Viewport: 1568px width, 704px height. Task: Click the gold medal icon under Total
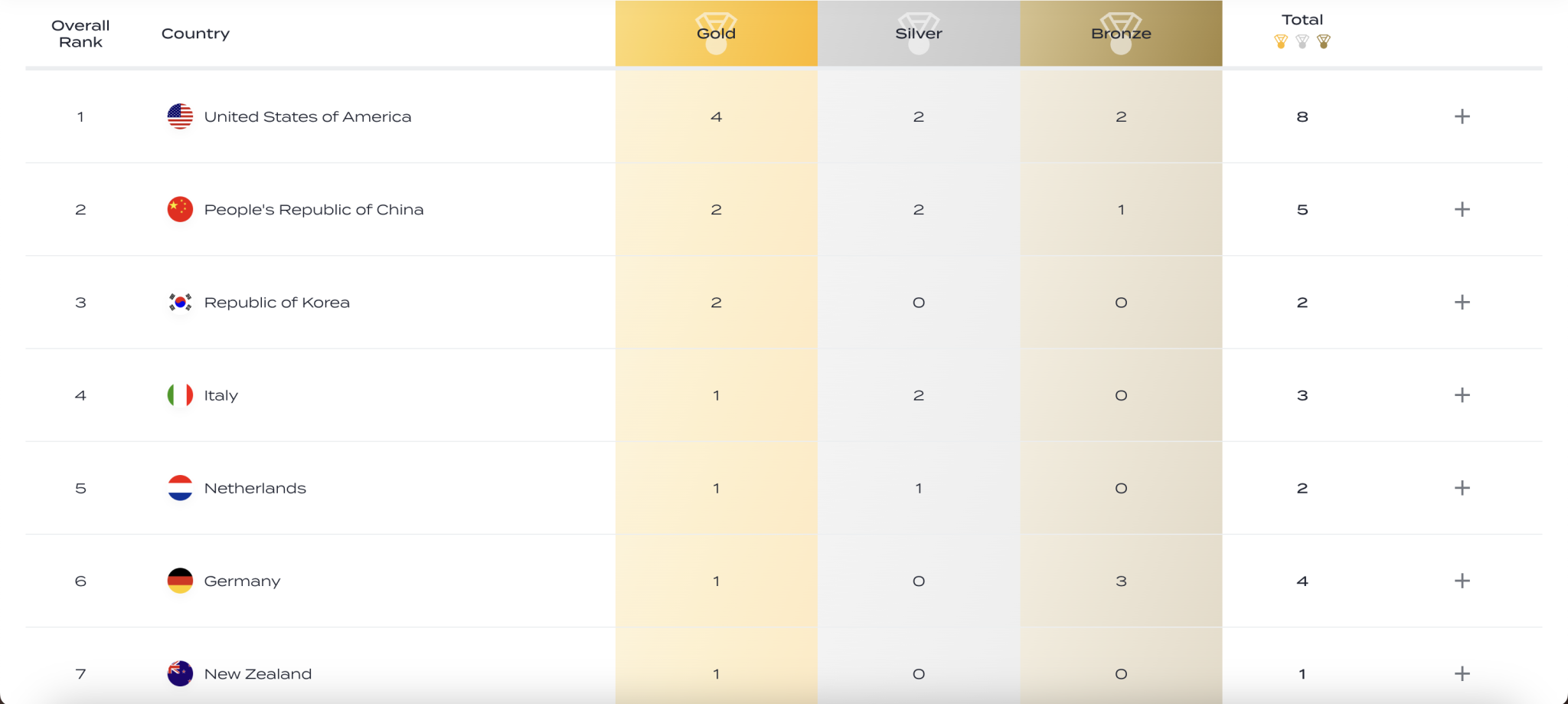[x=1281, y=41]
